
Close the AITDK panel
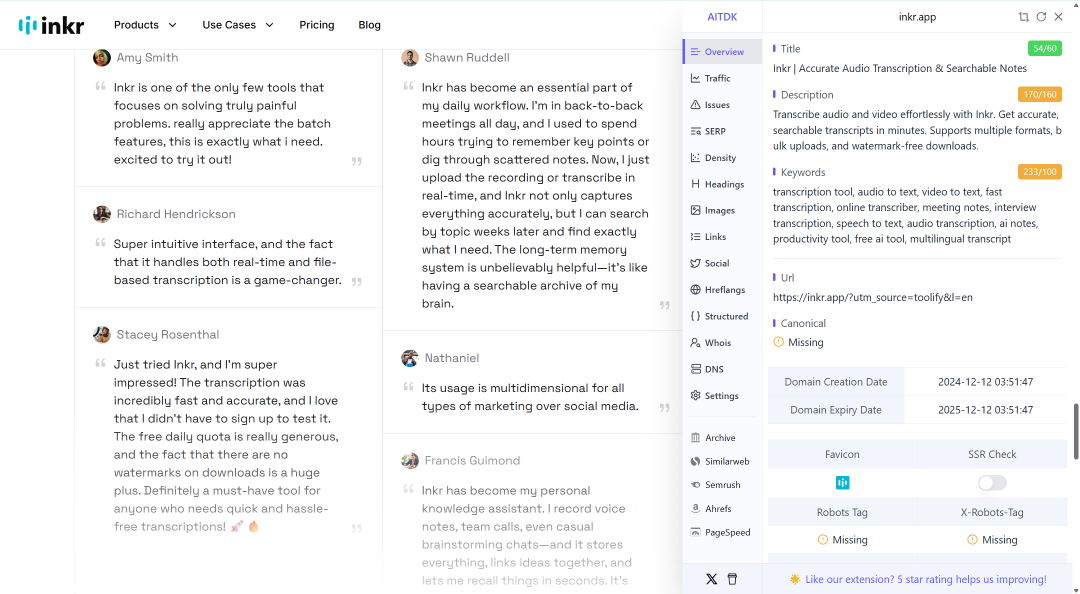click(1059, 17)
